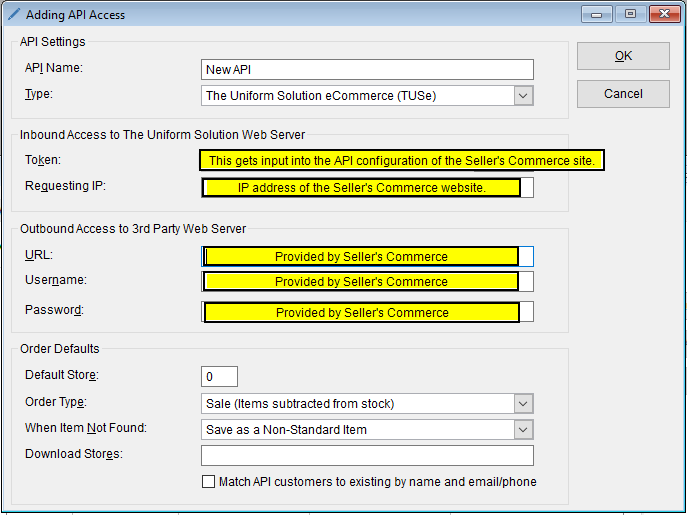Screen dimensions: 687x515
Task: Click the Password input field
Action: click(367, 312)
